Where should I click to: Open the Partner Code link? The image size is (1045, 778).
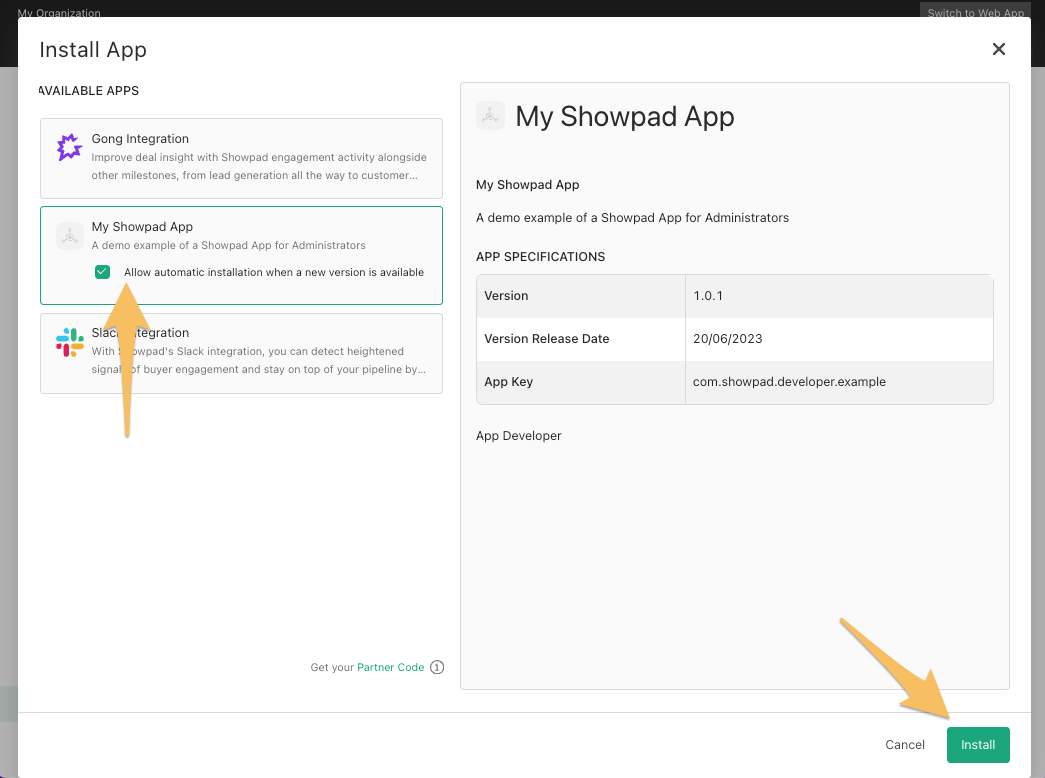coord(391,667)
